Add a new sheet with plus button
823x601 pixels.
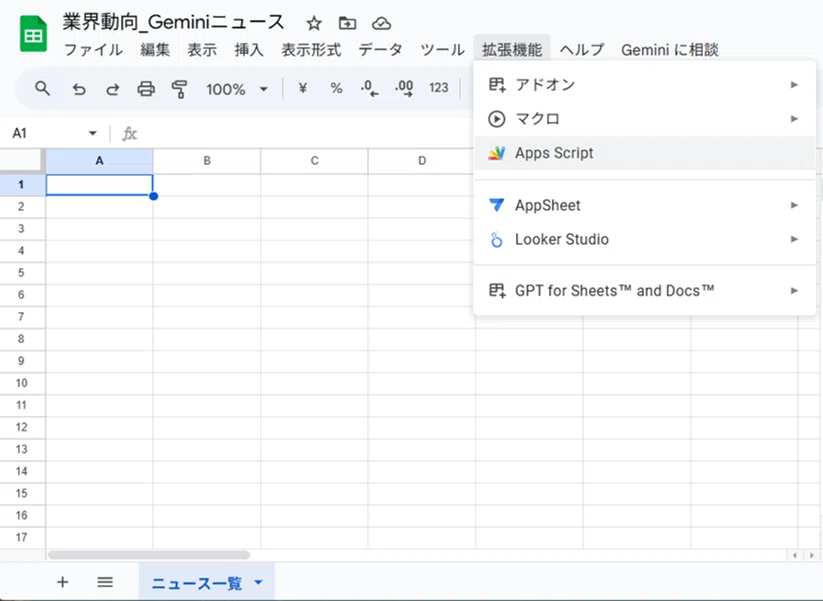(62, 582)
